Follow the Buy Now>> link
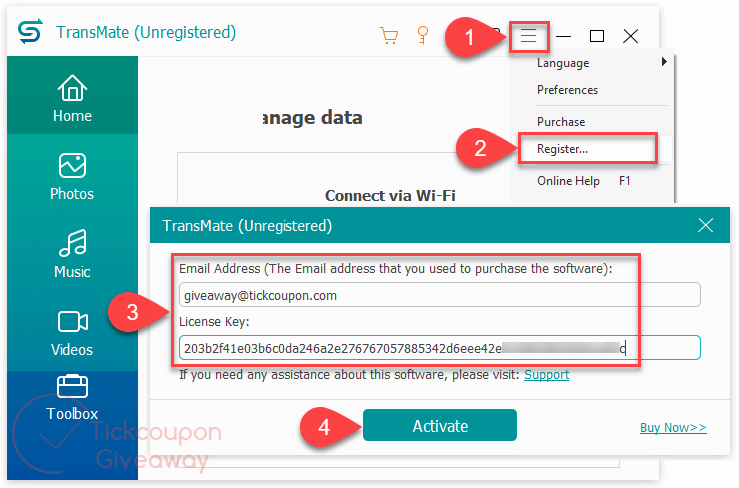Image resolution: width=739 pixels, height=488 pixels. tap(673, 428)
